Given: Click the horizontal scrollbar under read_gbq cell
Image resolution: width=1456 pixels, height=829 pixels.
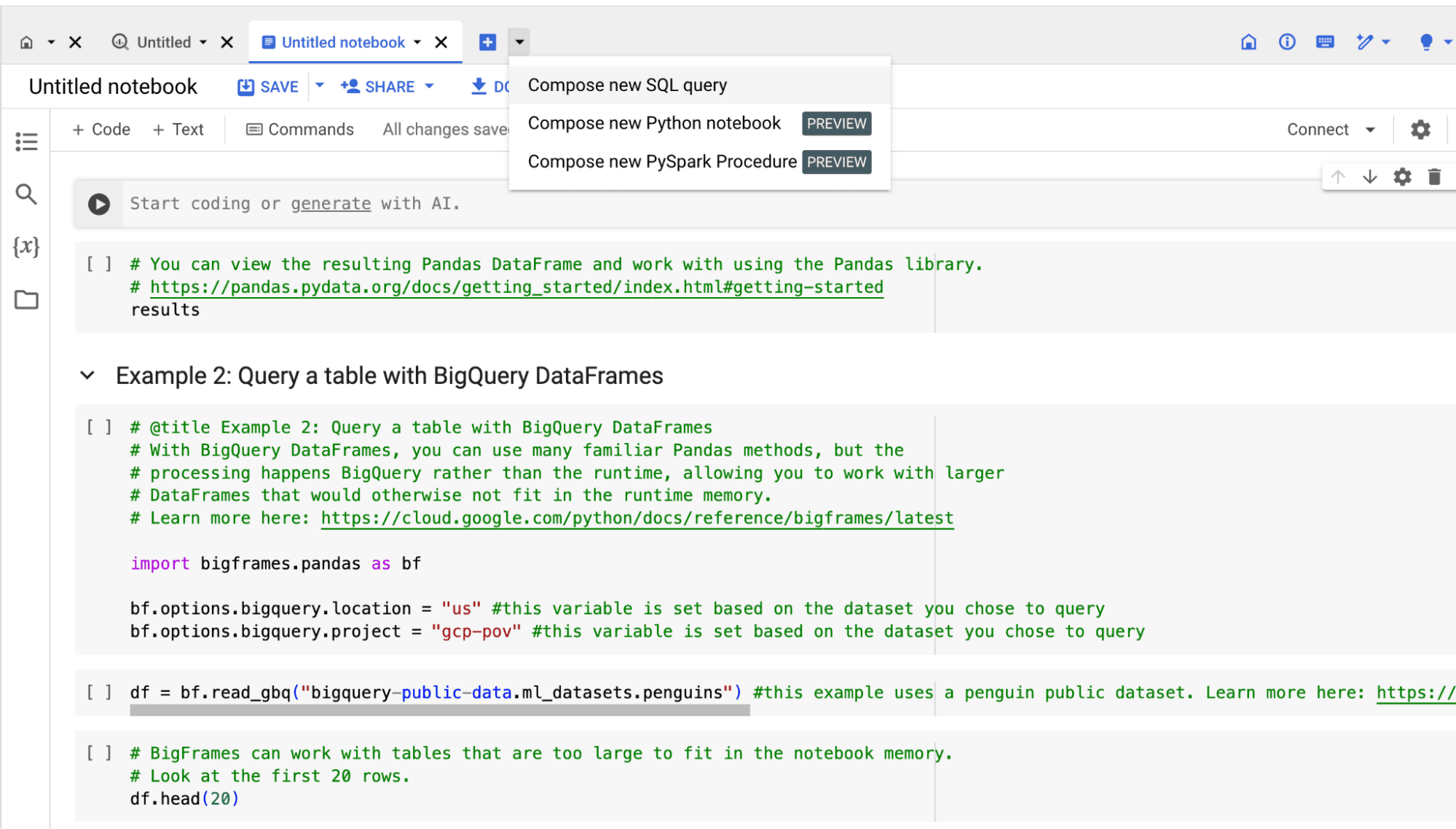Looking at the screenshot, I should pos(440,711).
